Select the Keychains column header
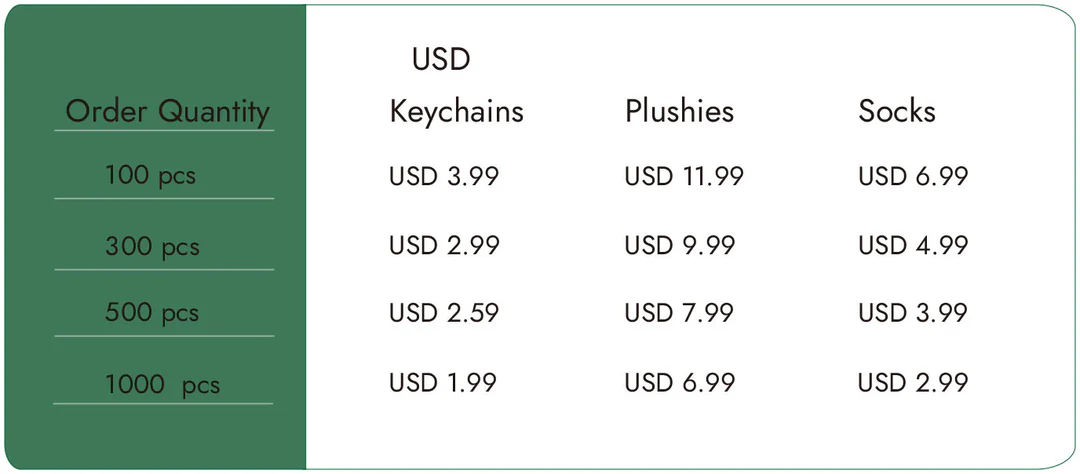 (456, 111)
